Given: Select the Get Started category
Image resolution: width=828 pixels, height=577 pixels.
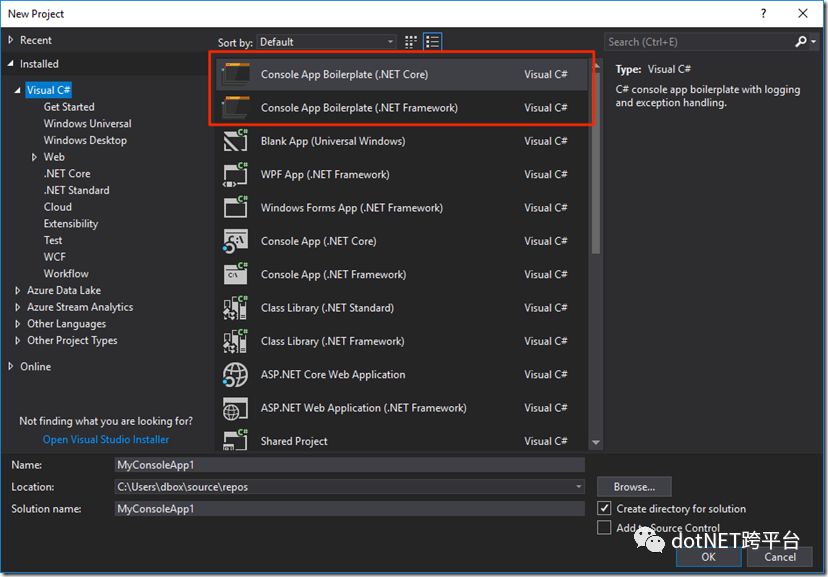Looking at the screenshot, I should 69,107.
